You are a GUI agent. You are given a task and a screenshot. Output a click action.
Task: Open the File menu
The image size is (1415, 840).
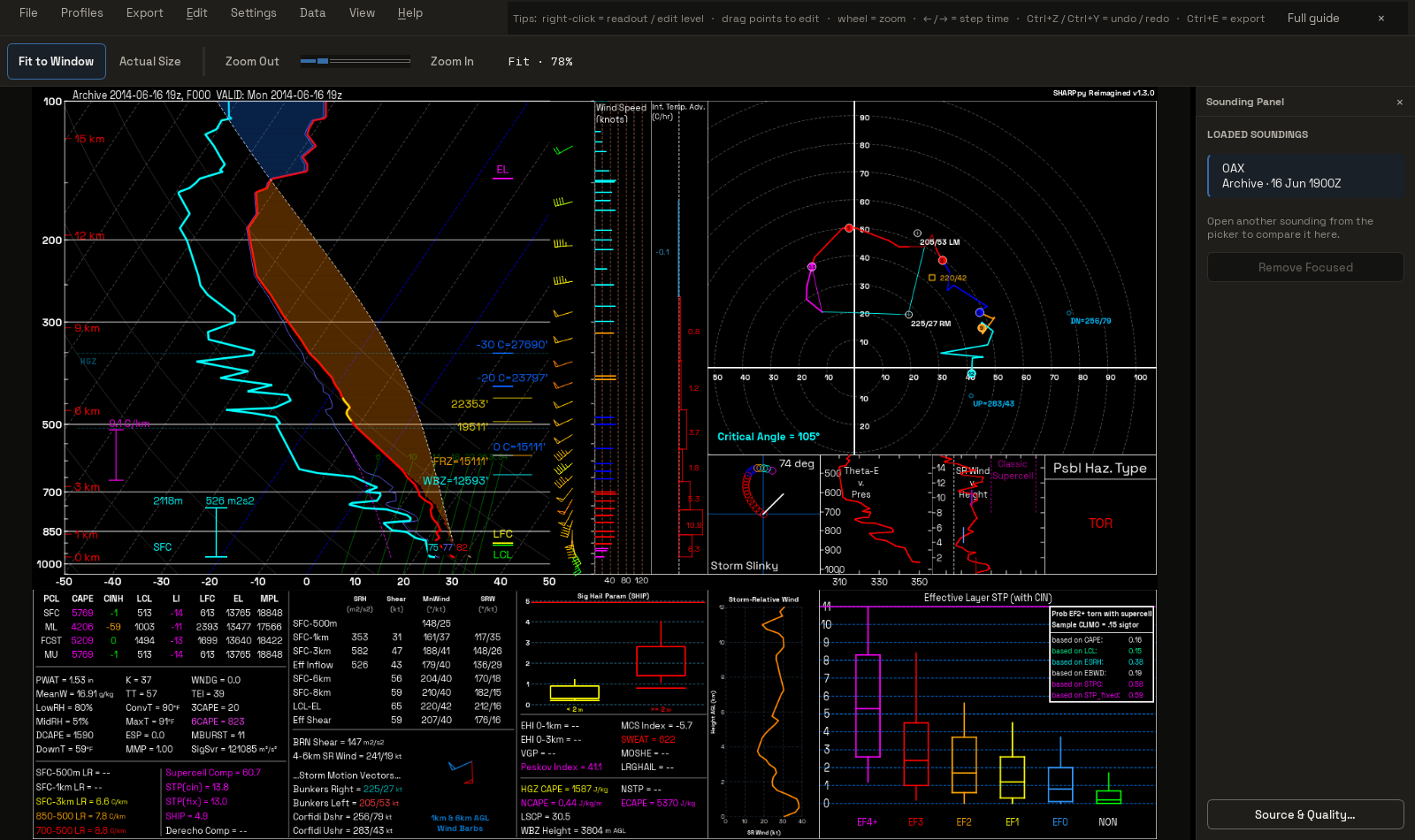point(28,12)
